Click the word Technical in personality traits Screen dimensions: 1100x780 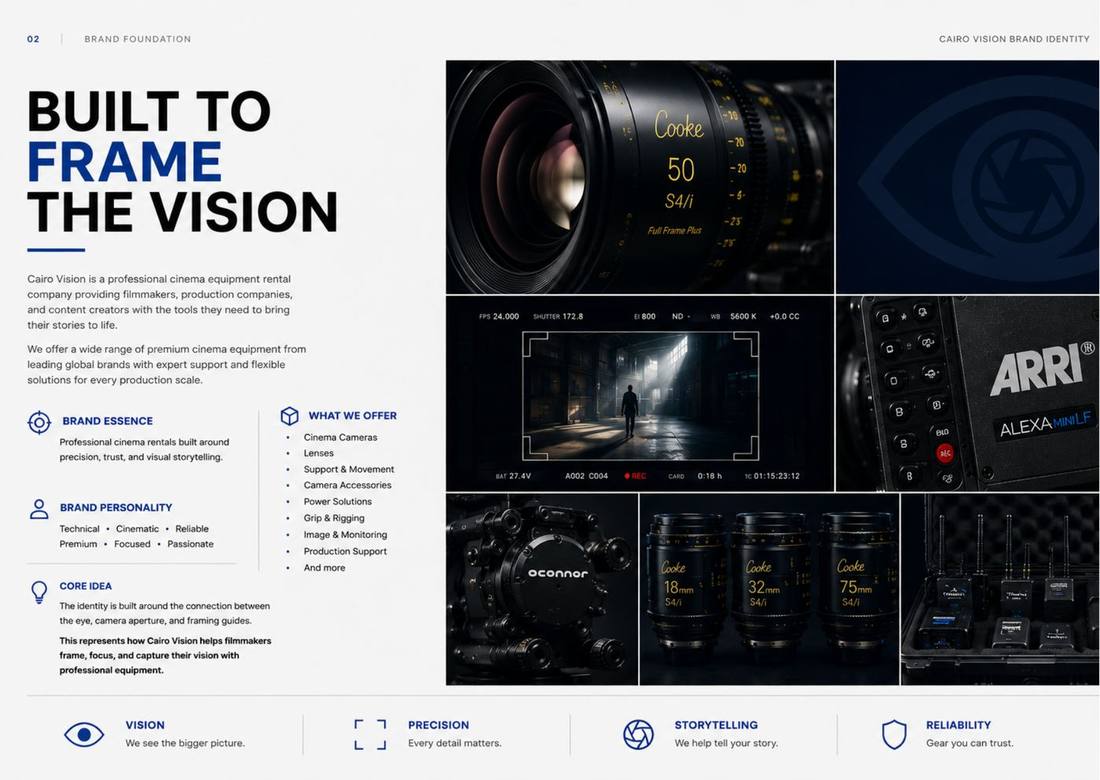click(x=79, y=529)
